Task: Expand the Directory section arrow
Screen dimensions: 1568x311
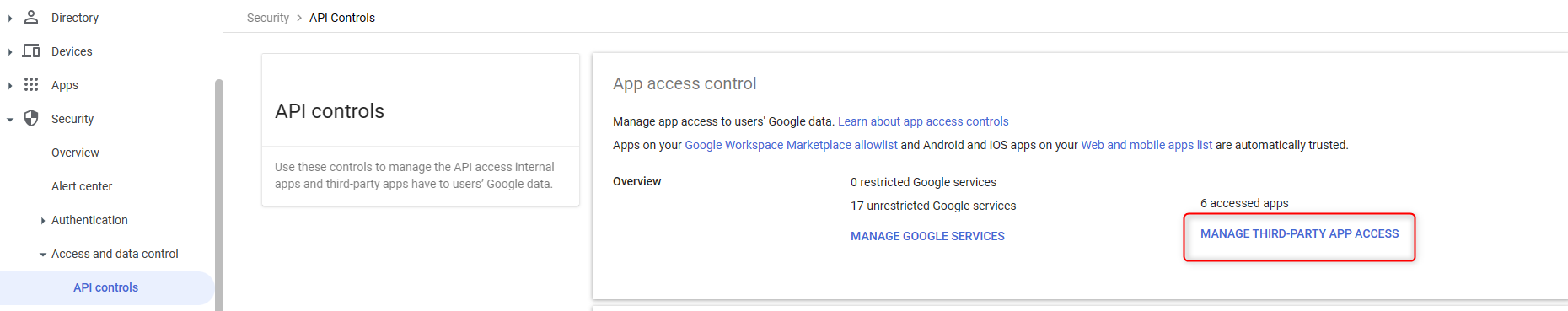Action: point(9,18)
